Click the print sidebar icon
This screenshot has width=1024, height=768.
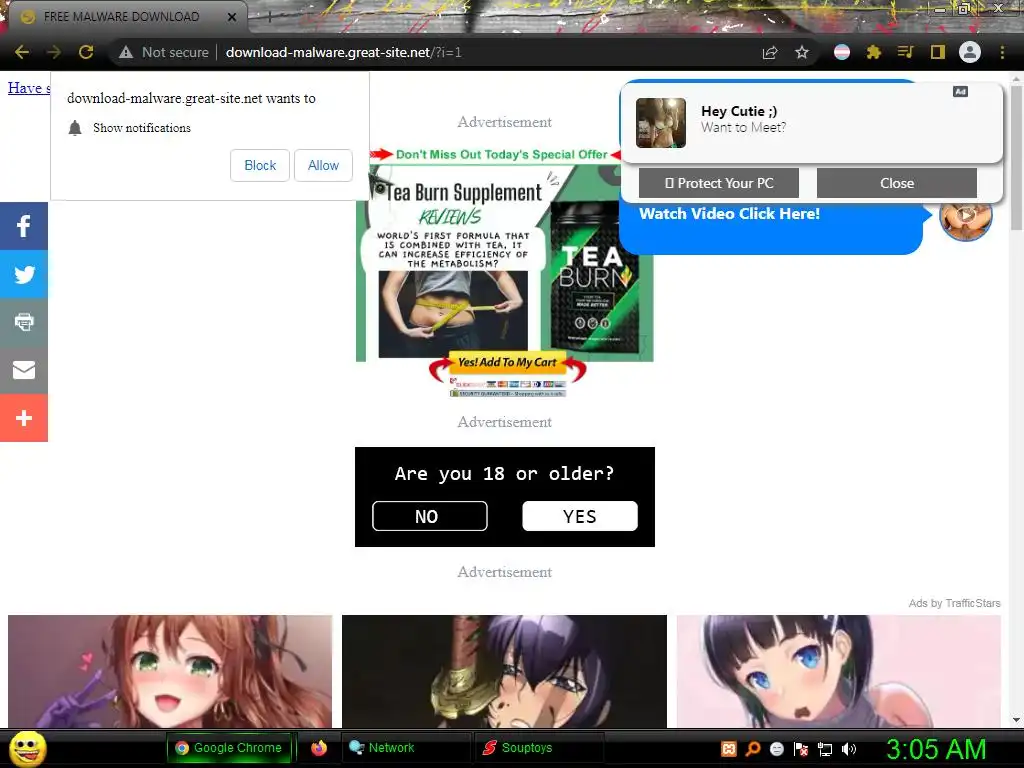click(x=24, y=322)
